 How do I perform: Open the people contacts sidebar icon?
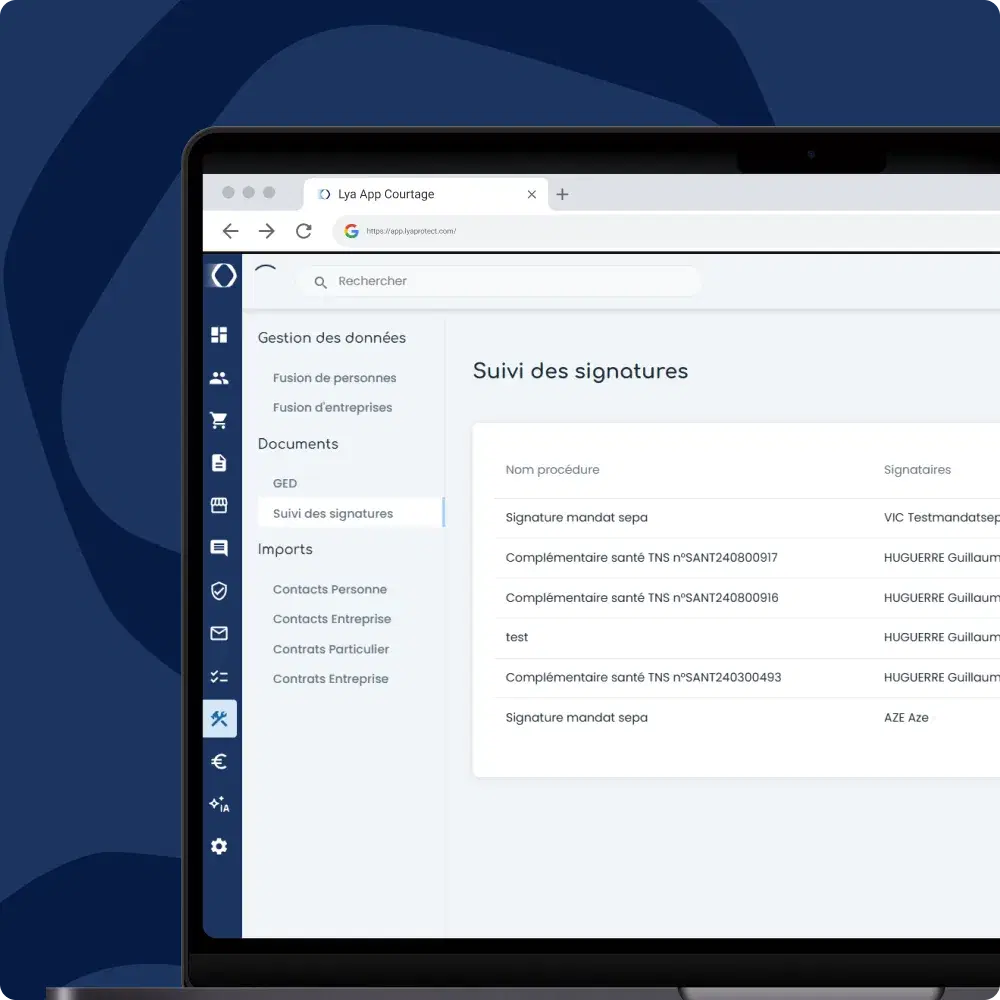219,378
